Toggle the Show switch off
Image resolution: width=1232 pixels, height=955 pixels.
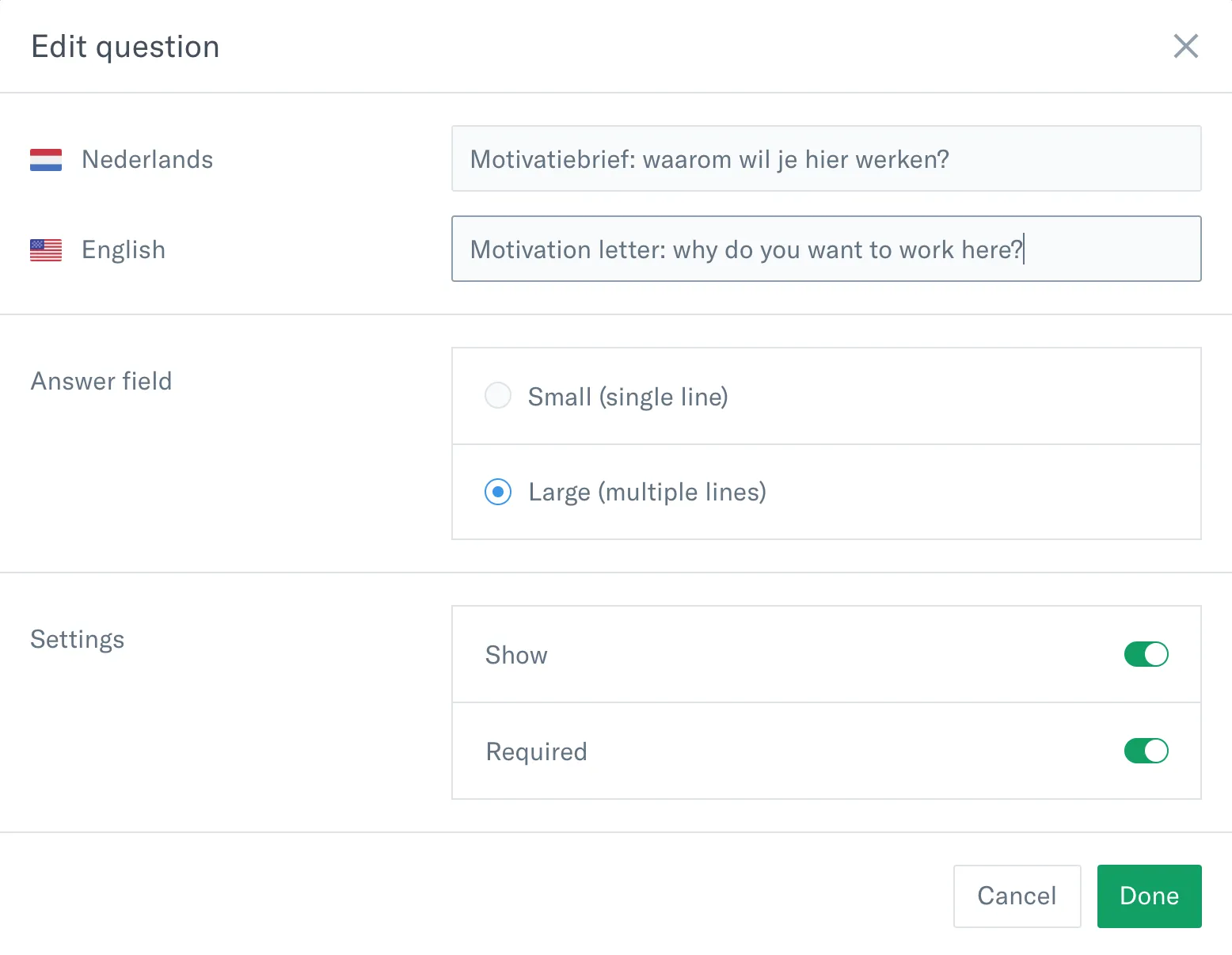tap(1146, 654)
